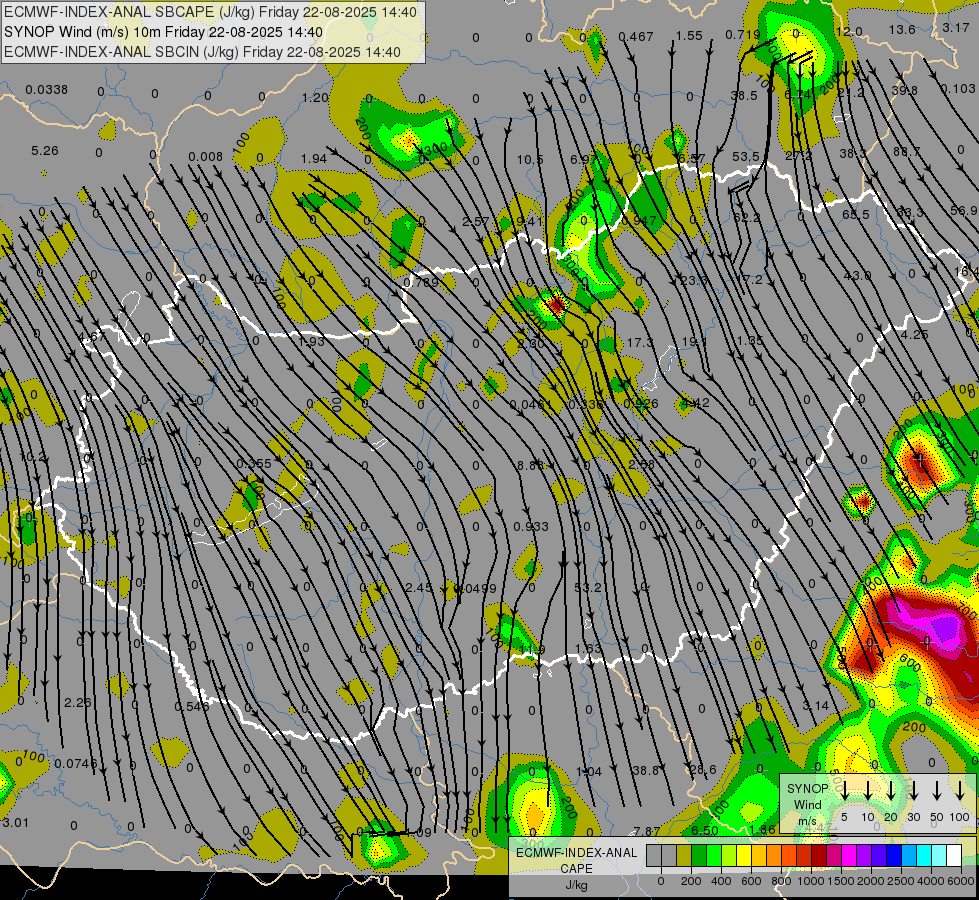
Task: Click the 50 m/s wind arrow in legend
Action: [937, 790]
